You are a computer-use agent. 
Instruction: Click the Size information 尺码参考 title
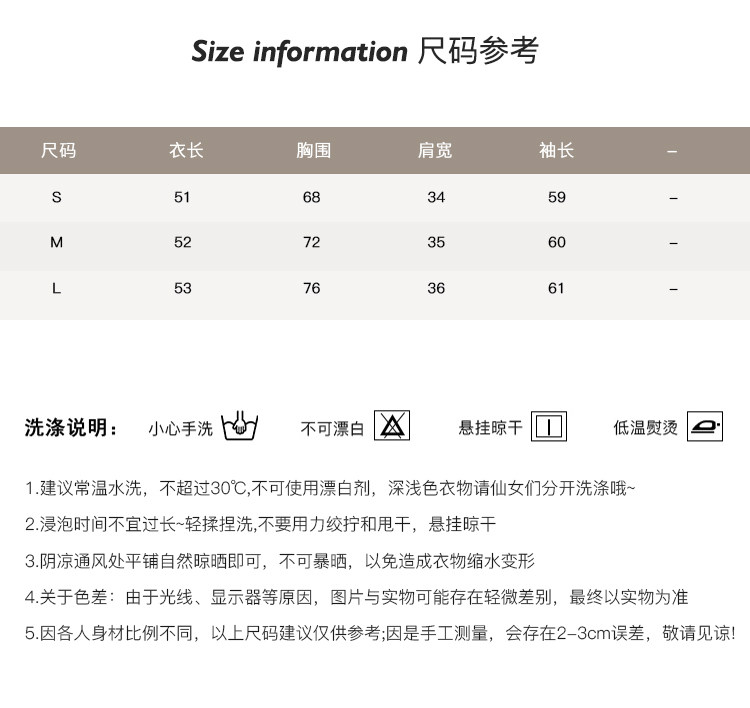tap(365, 51)
